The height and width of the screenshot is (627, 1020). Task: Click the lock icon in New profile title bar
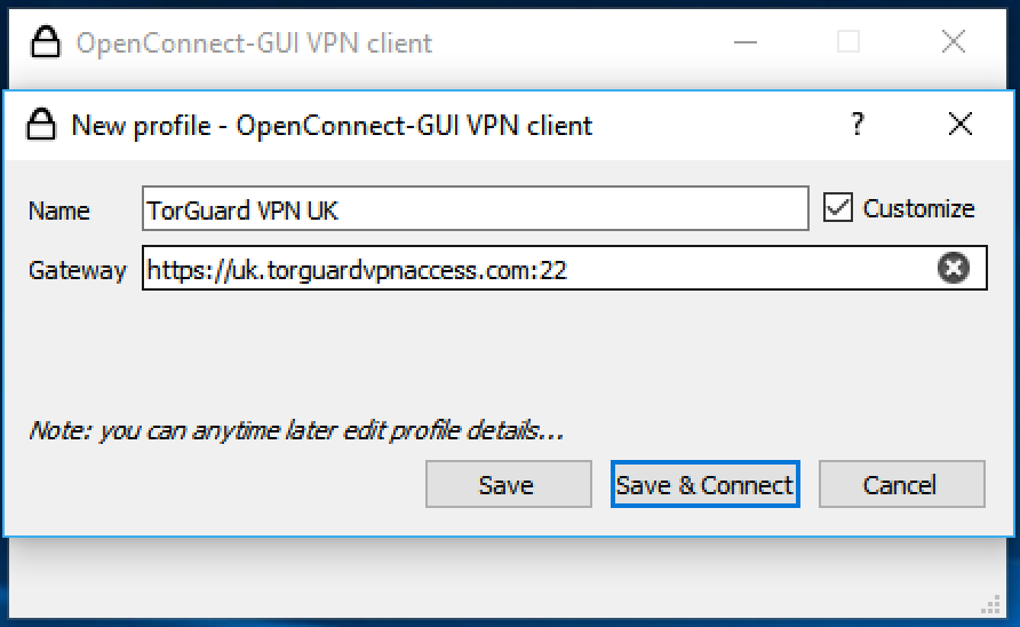(41, 125)
